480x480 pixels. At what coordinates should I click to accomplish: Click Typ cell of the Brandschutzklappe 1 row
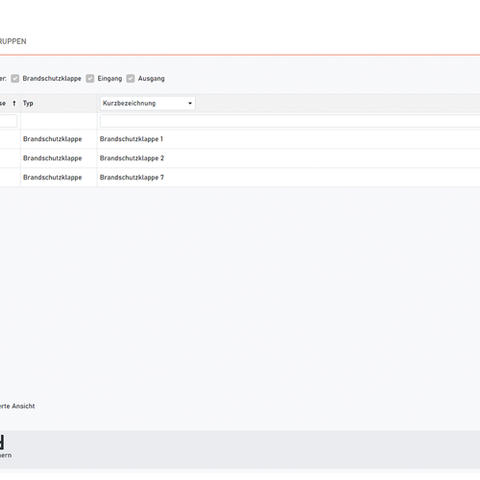(59, 139)
